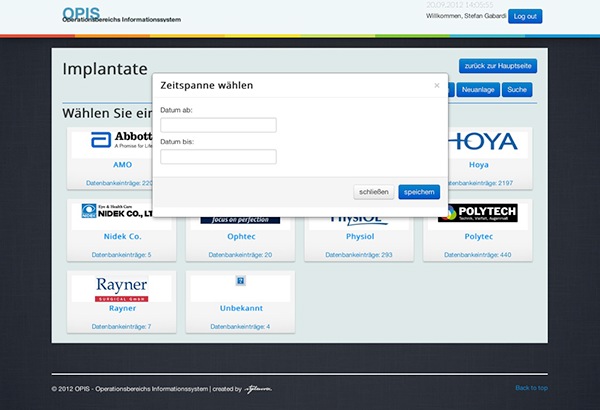
Task: Click the Physiol logo thumbnail
Action: coord(359,221)
